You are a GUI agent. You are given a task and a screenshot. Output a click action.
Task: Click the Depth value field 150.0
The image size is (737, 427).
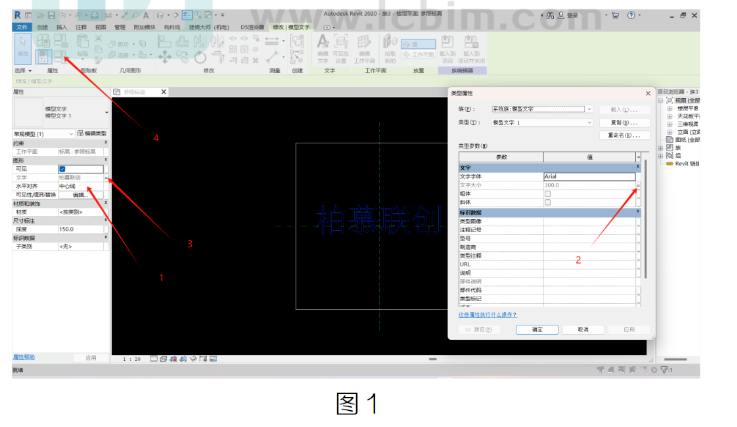(81, 229)
